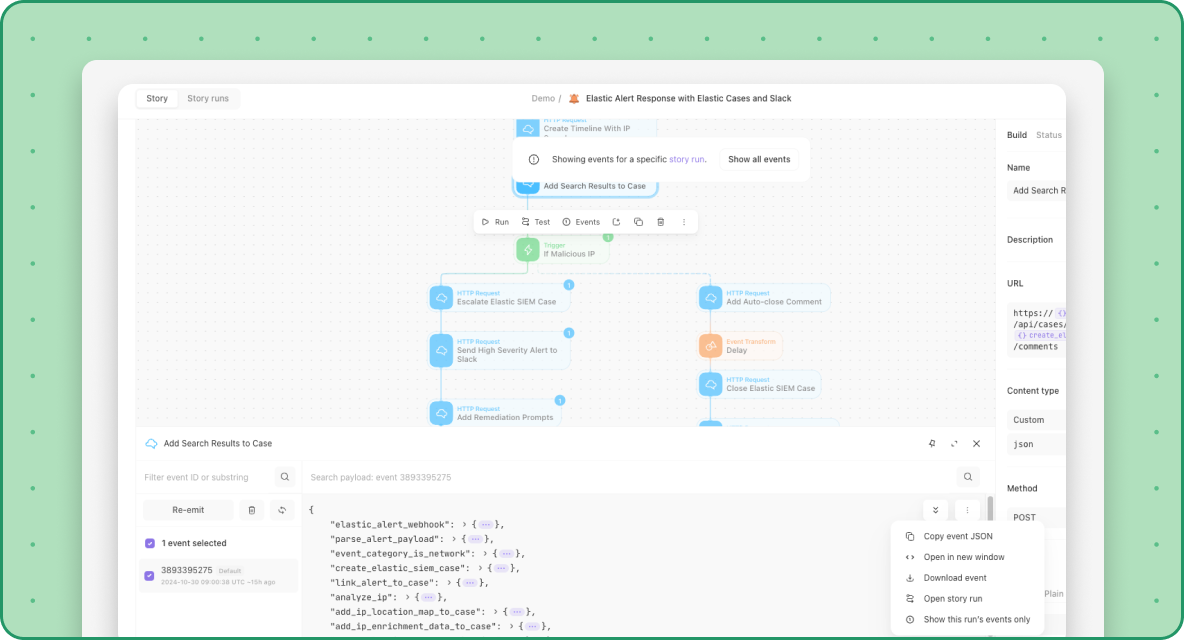
Task: Click the Name field in the side panel
Action: pos(1036,190)
